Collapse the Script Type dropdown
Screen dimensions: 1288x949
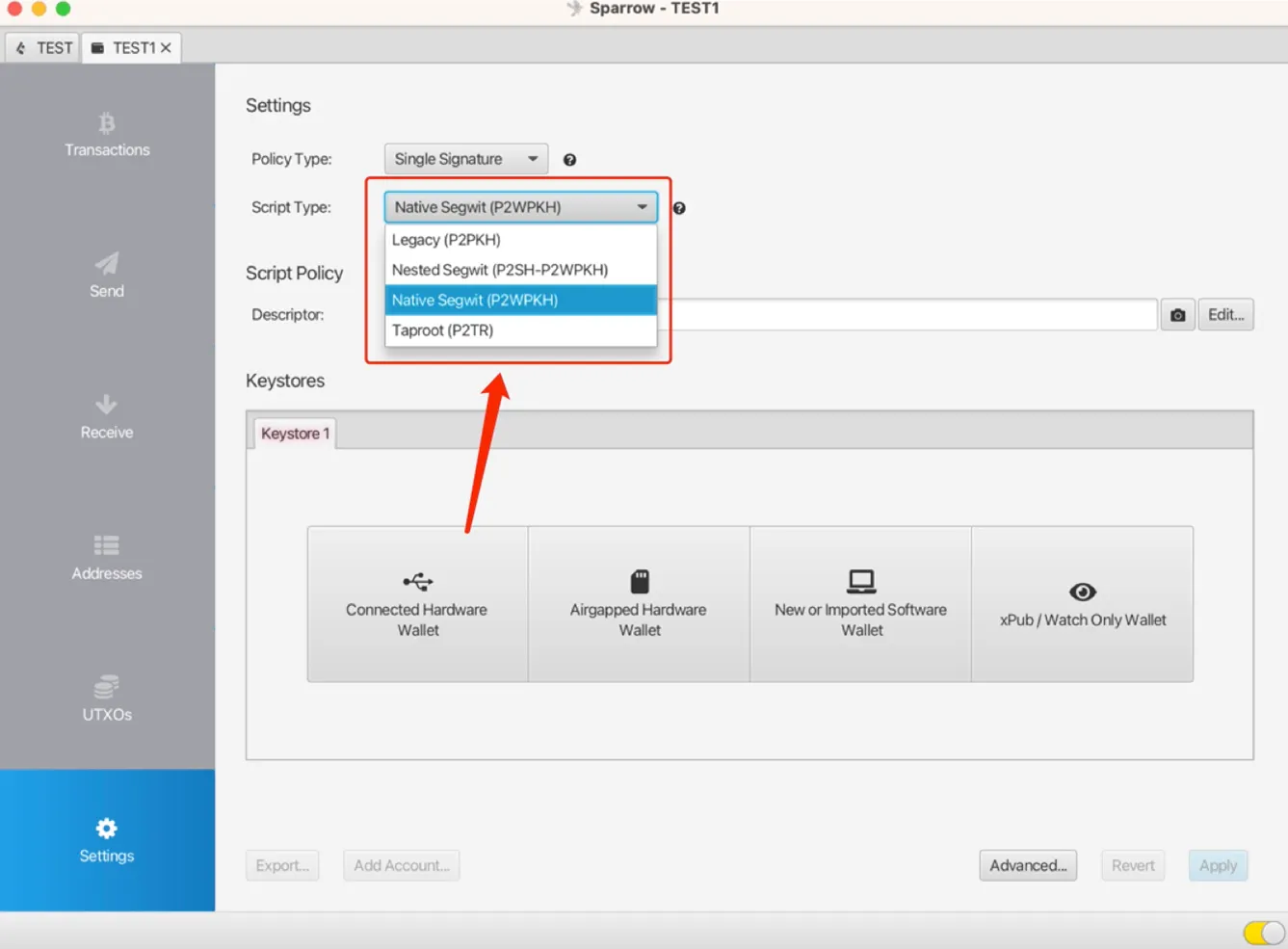(521, 207)
